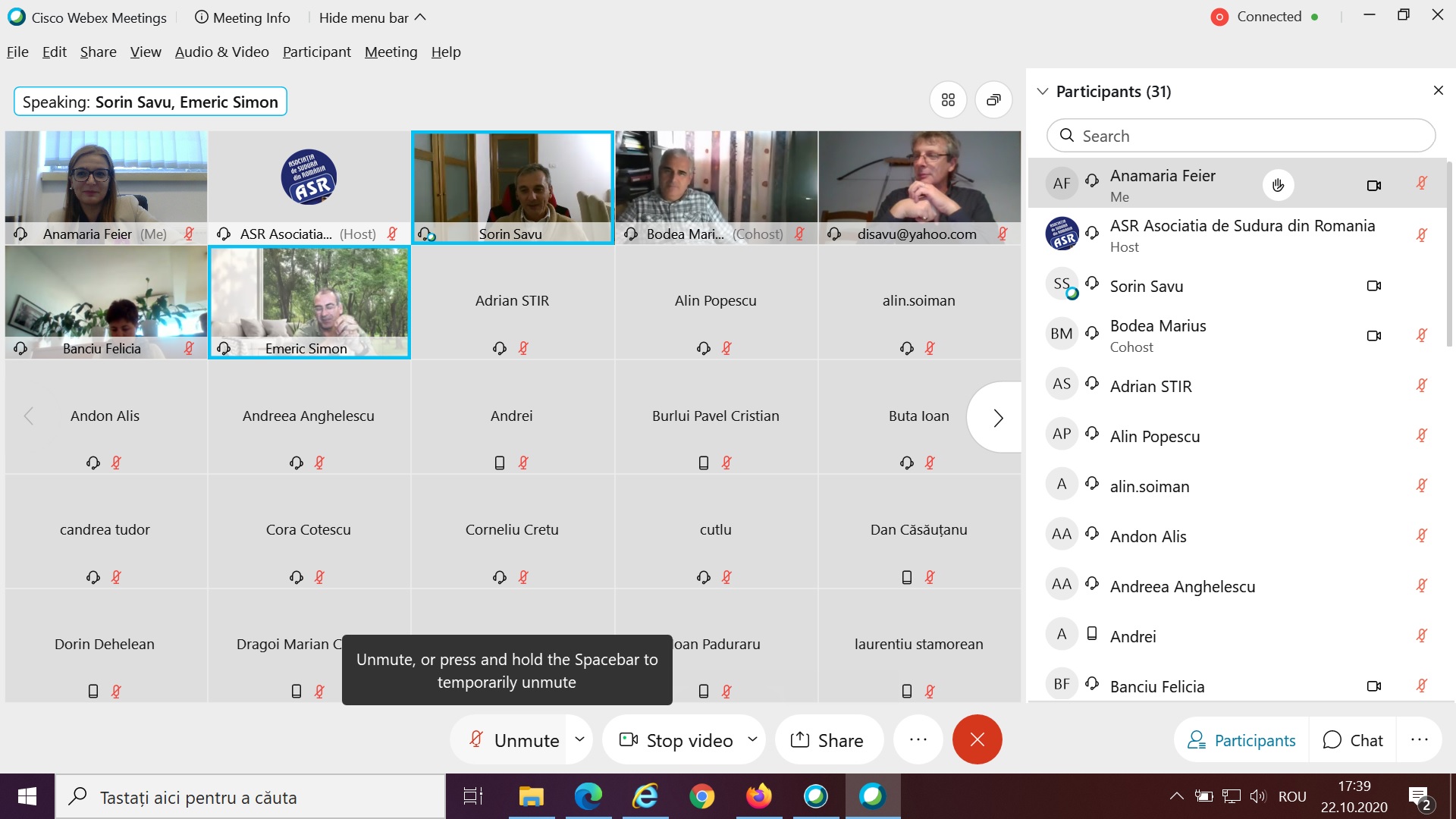Click the grid view layout icon
Image resolution: width=1456 pixels, height=819 pixels.
pos(948,100)
